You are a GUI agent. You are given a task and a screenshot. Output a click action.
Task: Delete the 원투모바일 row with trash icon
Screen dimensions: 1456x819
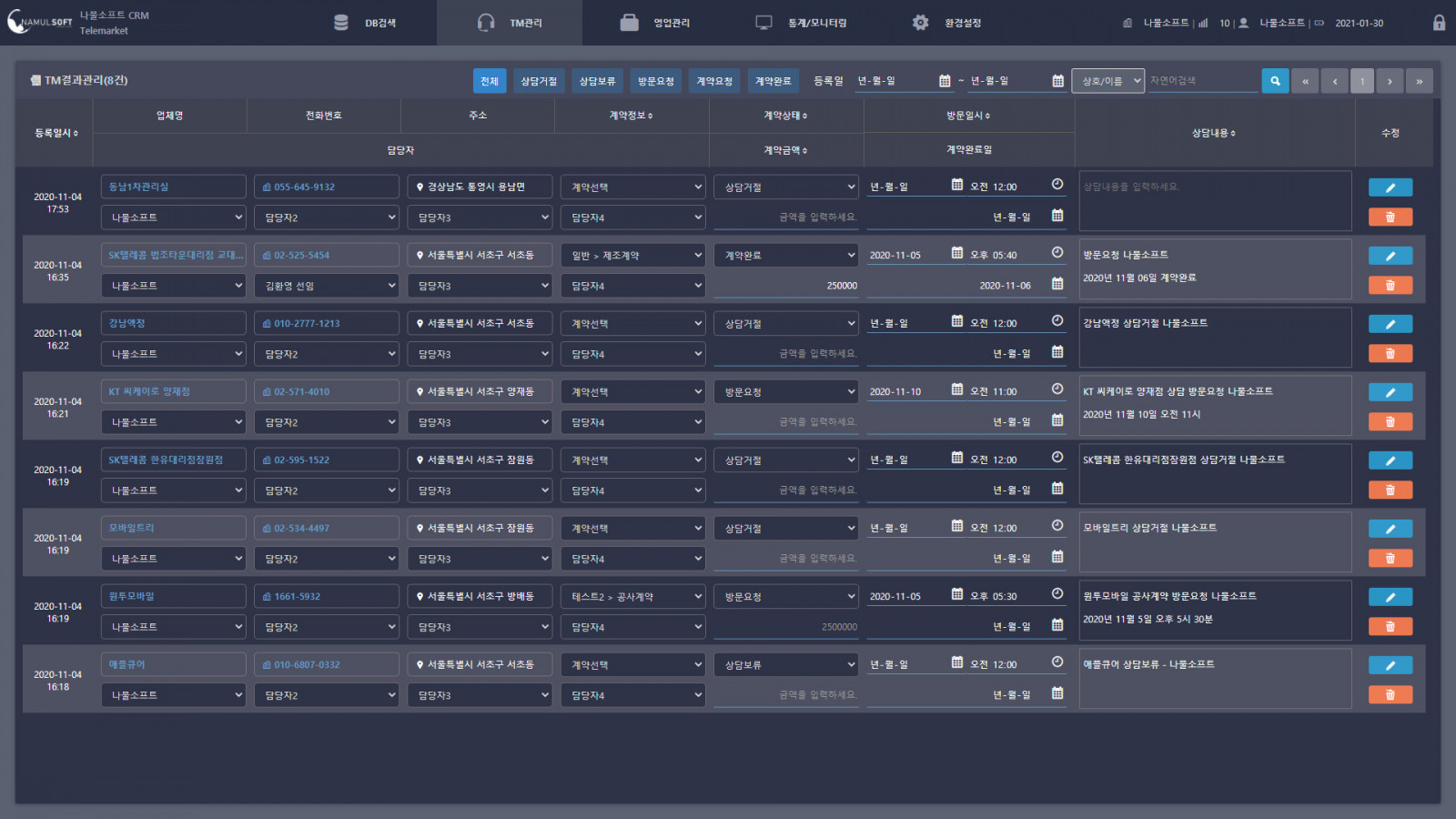(1390, 626)
